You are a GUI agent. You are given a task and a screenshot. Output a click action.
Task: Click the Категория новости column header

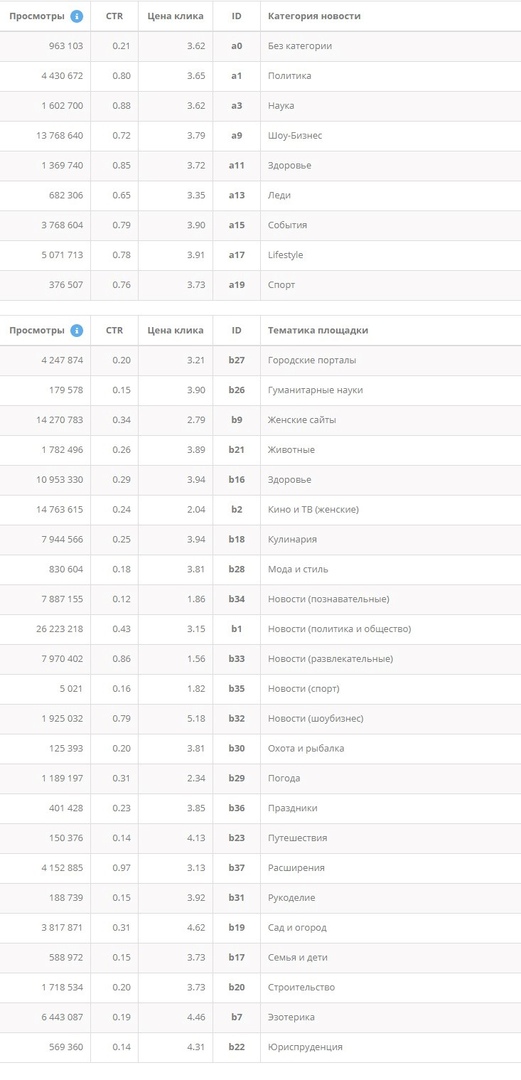pyautogui.click(x=314, y=16)
